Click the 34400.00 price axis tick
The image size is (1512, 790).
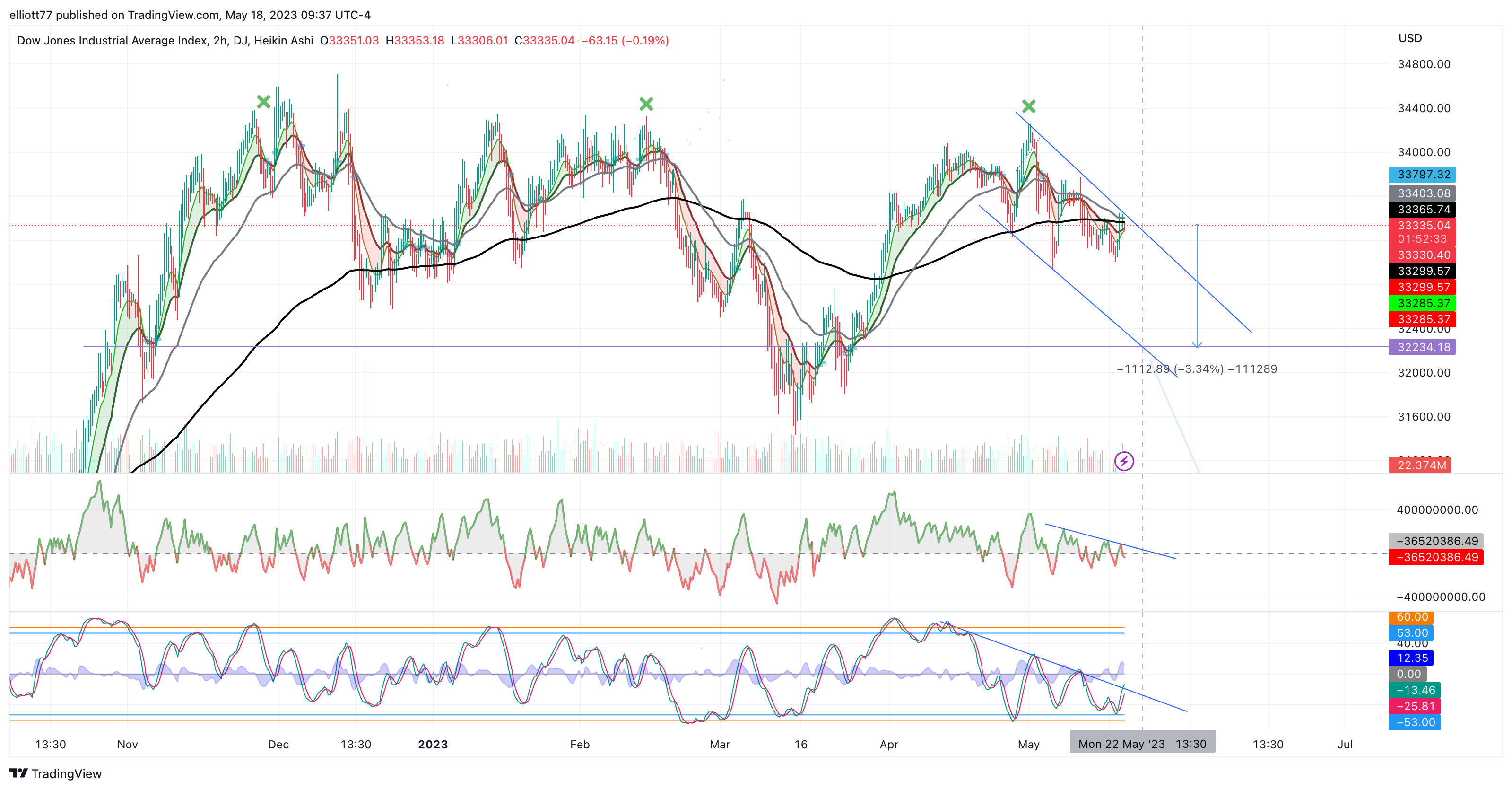click(1424, 108)
